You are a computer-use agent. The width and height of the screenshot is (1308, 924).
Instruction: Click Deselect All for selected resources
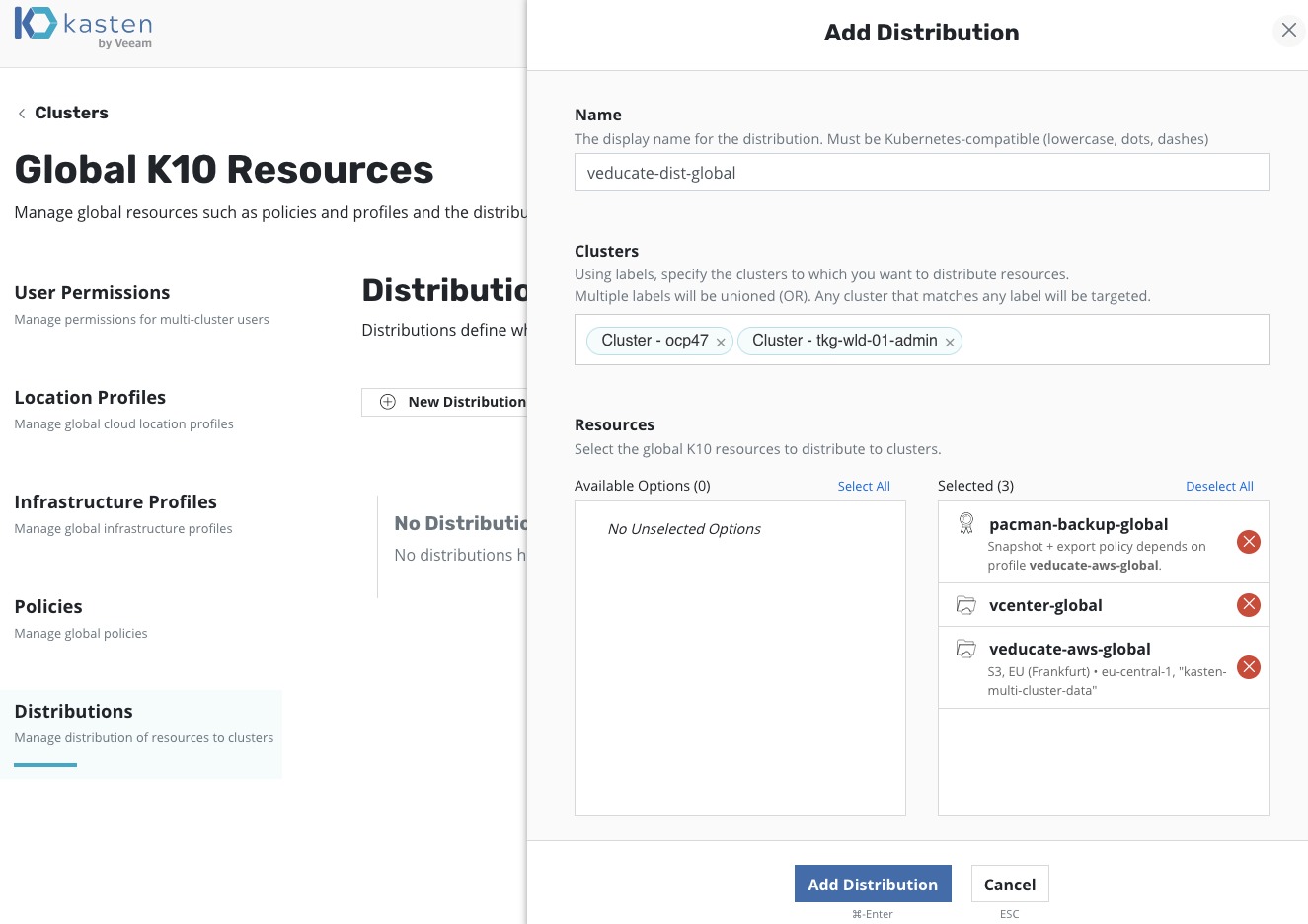point(1219,486)
